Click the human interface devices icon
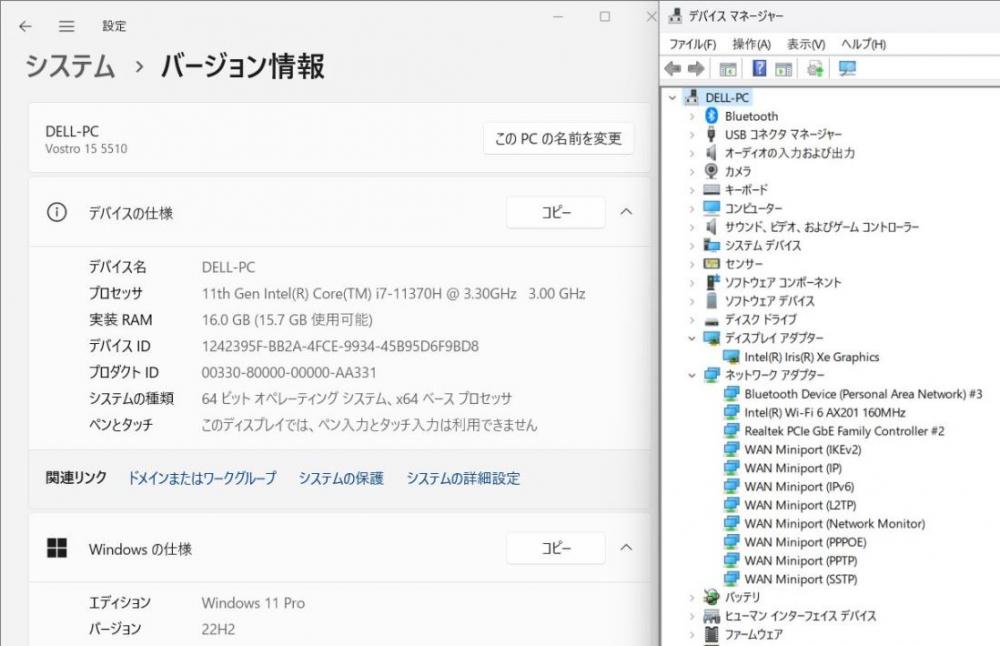This screenshot has width=1000, height=646. [x=712, y=615]
